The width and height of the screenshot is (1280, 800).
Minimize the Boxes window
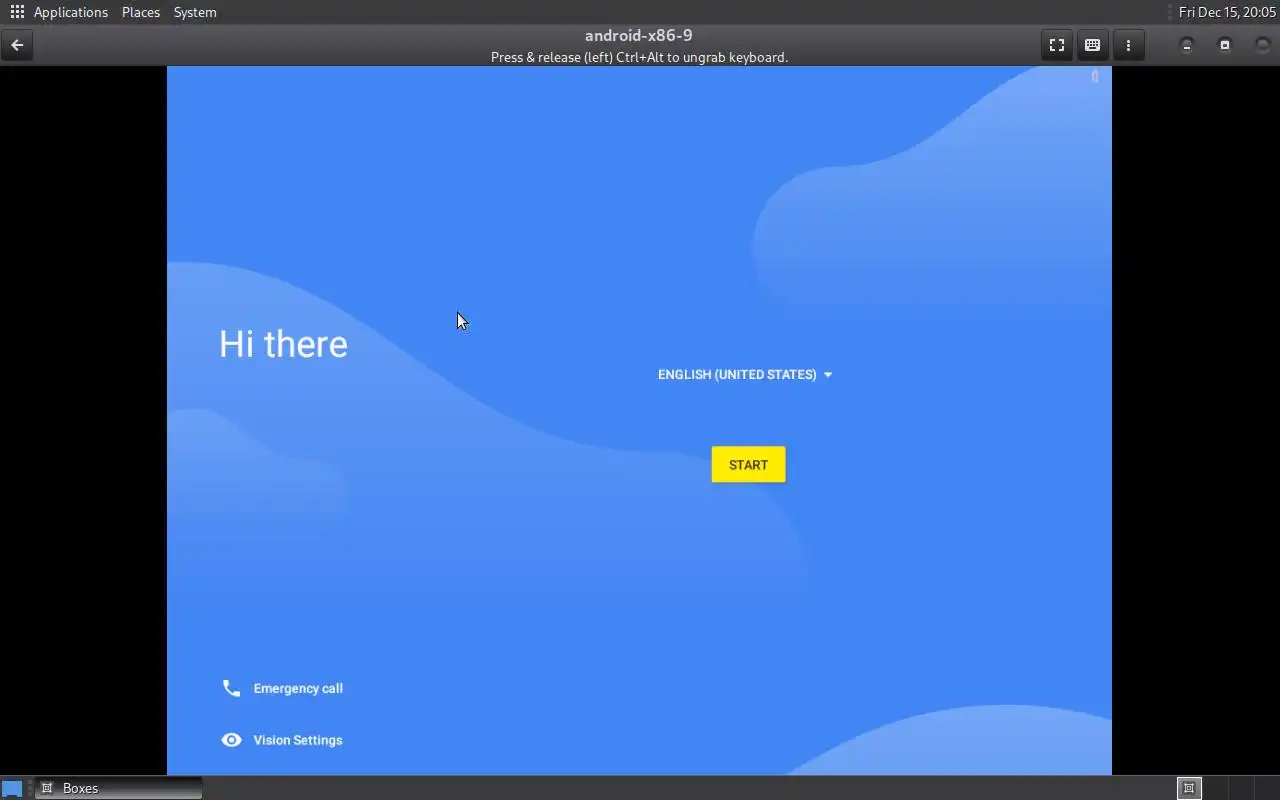1187,45
